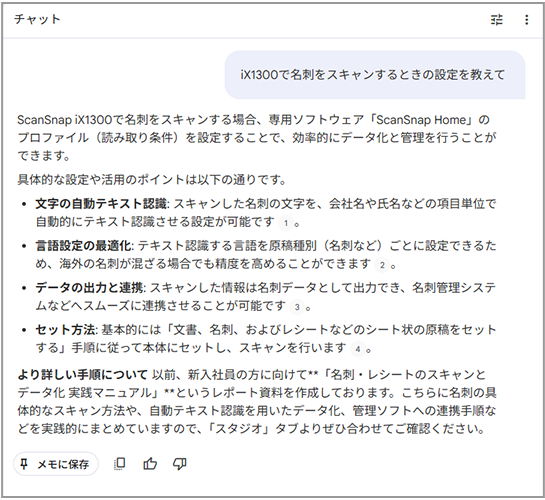Click the user message about iX1300で名刺をスキャン
The width and height of the screenshot is (545, 500).
coord(375,75)
